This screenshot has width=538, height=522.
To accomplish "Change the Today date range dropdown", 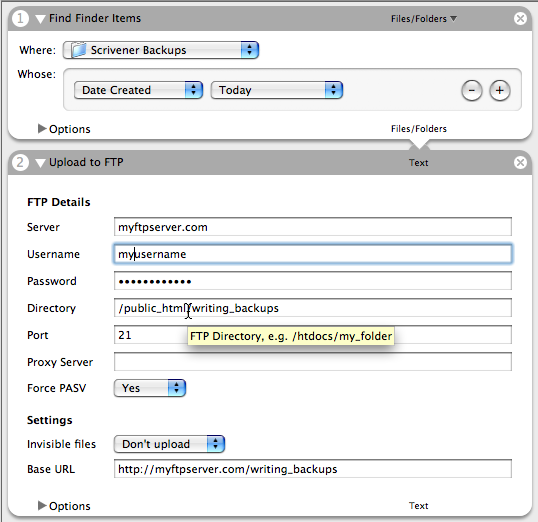I will coord(277,90).
